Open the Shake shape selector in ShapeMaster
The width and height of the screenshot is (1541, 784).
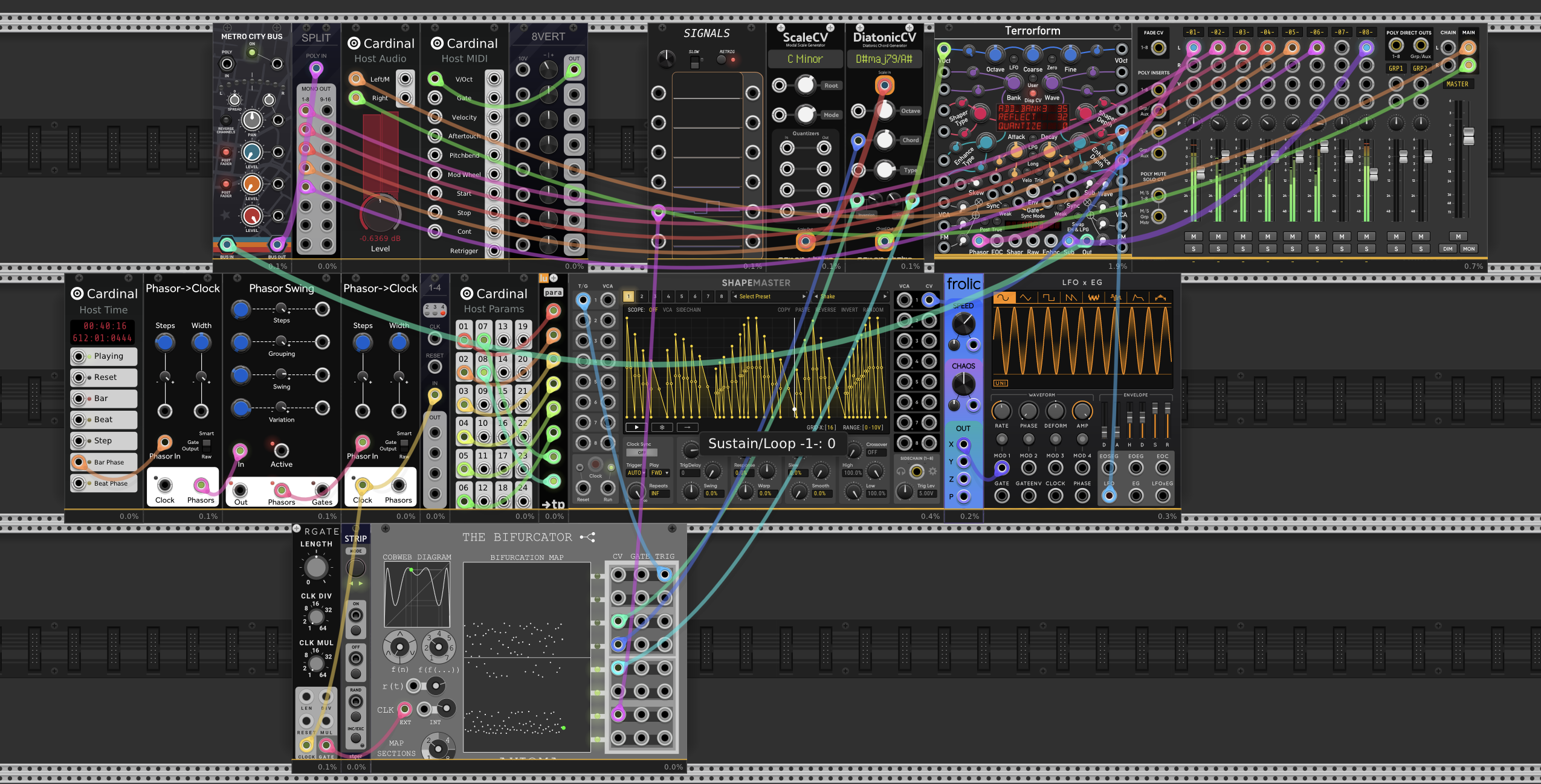[851, 297]
